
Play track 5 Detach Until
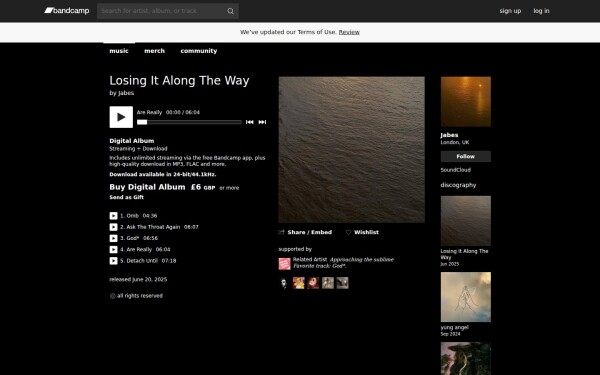(x=113, y=261)
